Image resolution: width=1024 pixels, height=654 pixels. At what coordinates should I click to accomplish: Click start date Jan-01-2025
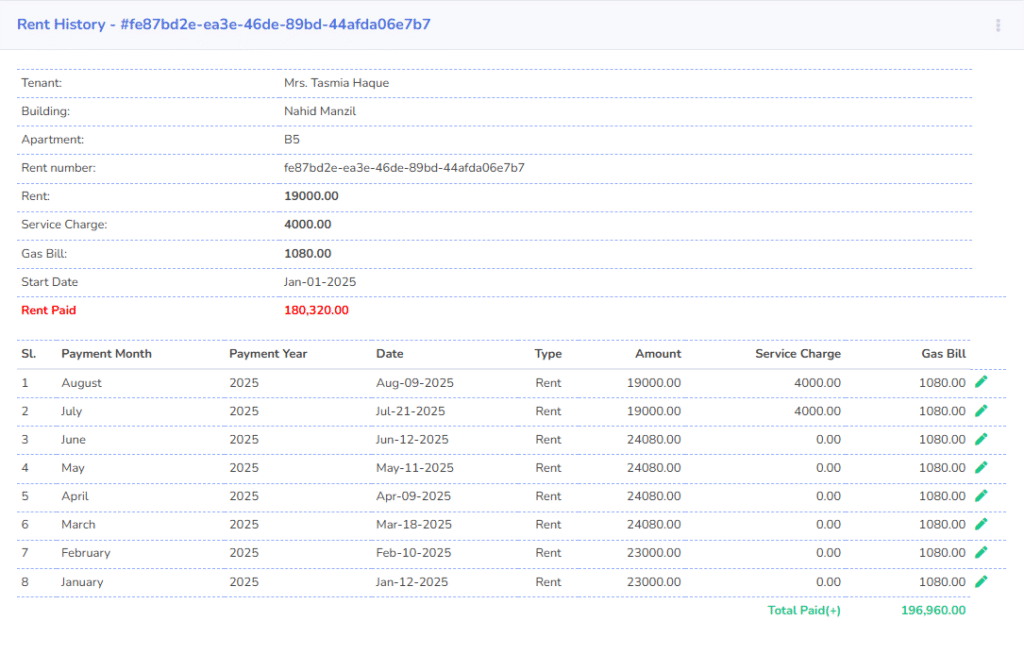[320, 282]
